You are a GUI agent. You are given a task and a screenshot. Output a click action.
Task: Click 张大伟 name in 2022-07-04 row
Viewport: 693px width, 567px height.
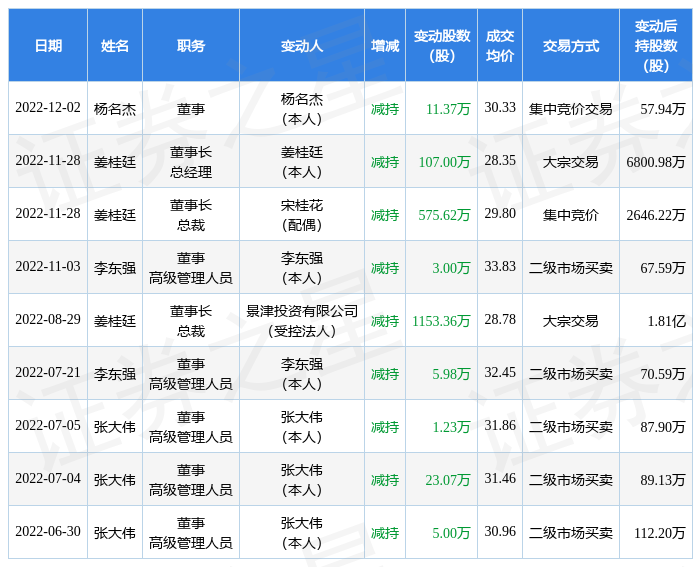(115, 480)
